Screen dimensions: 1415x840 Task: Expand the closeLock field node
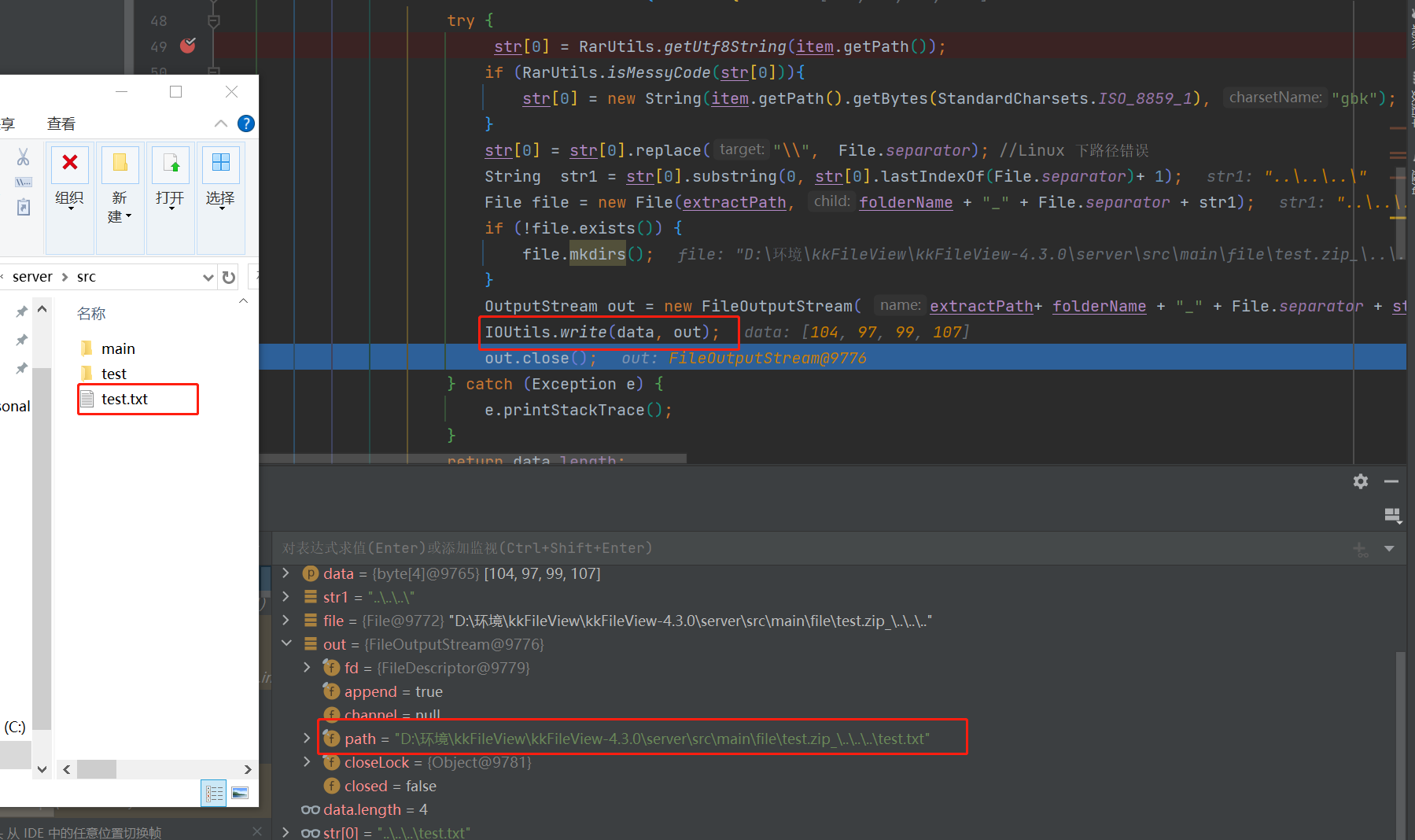pyautogui.click(x=307, y=762)
